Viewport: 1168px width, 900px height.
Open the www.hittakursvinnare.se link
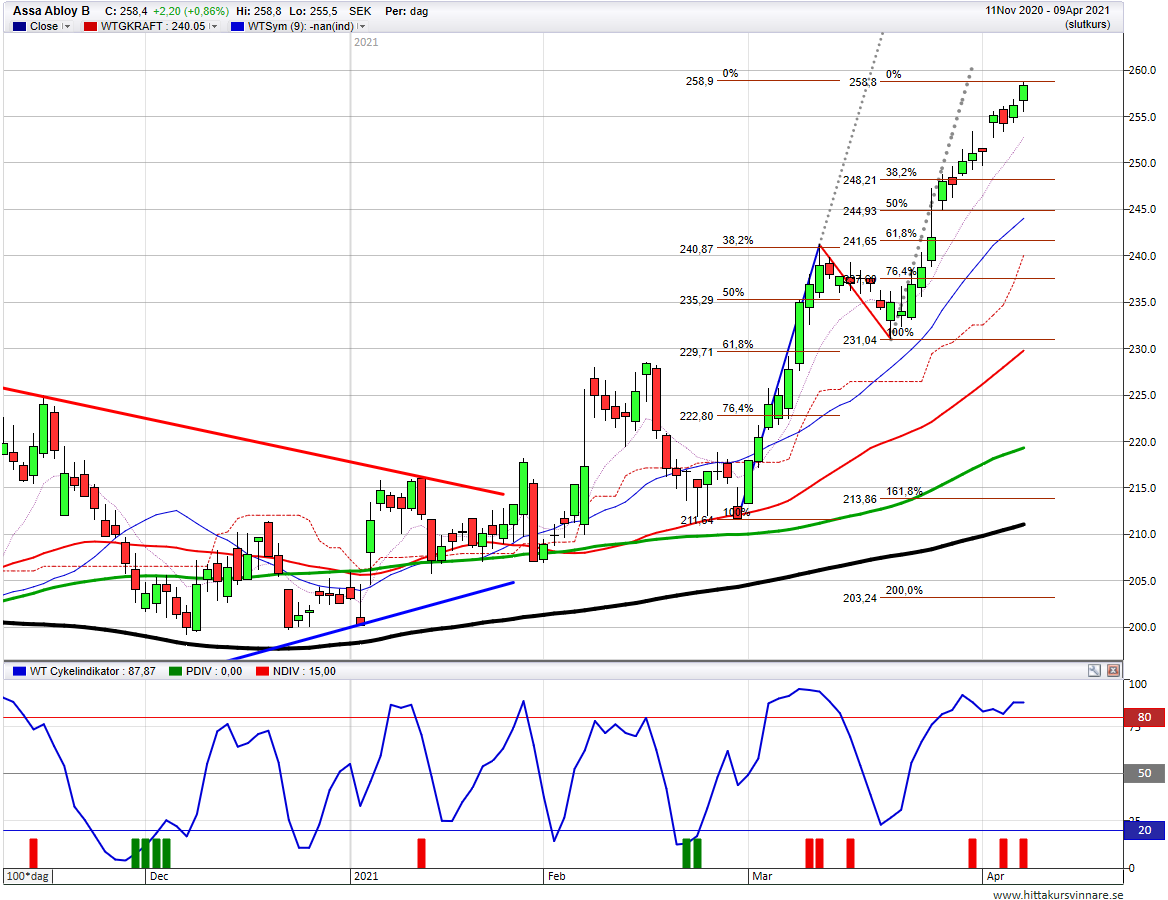[1058, 895]
